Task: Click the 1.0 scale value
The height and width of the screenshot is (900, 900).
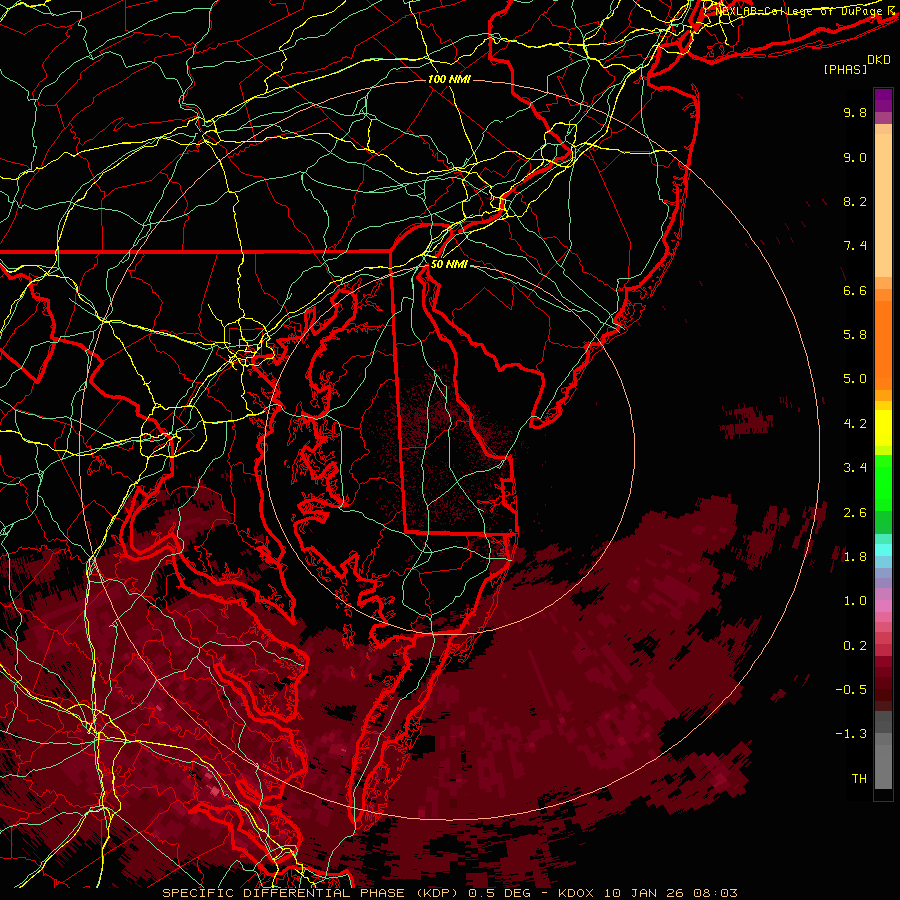Action: pyautogui.click(x=855, y=601)
